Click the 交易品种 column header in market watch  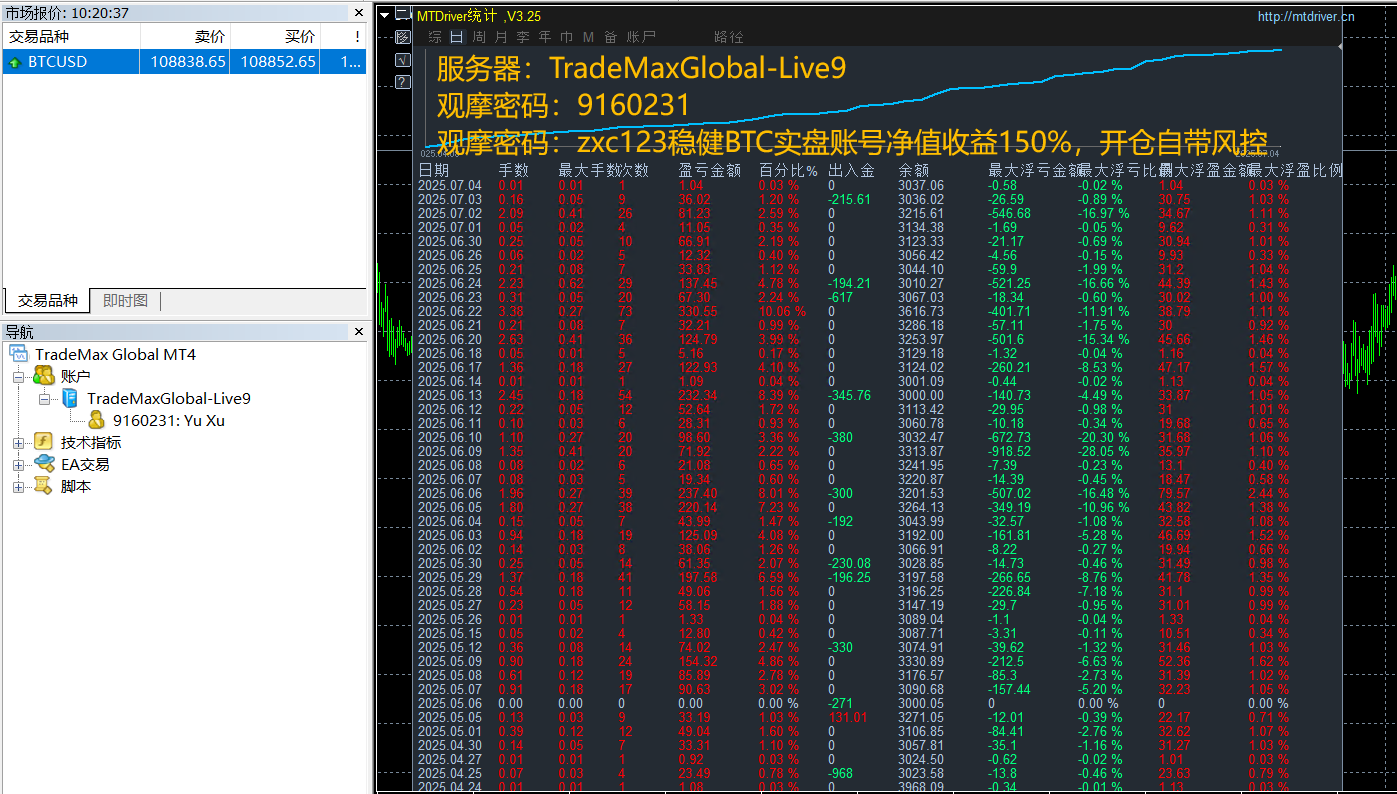(x=71, y=37)
